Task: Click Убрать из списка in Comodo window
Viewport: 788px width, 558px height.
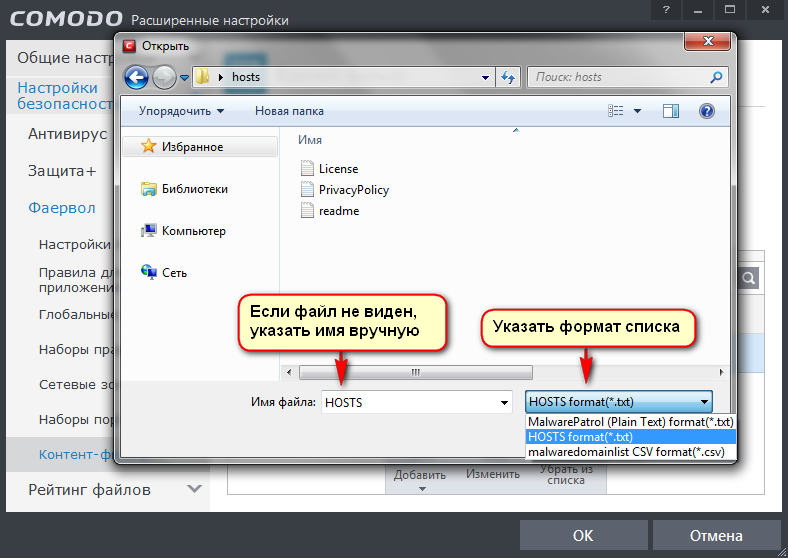Action: click(566, 475)
